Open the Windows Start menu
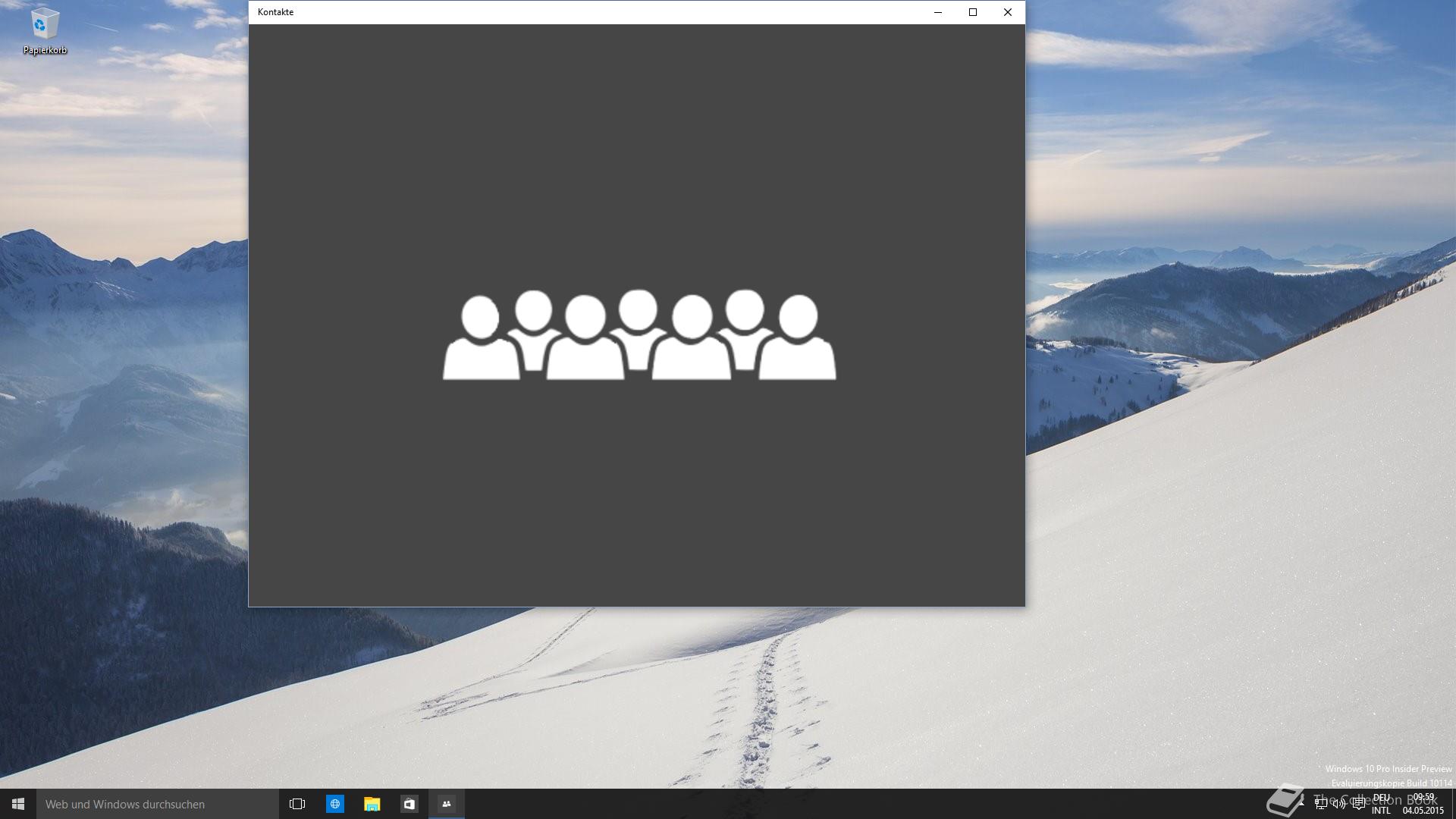This screenshot has height=819, width=1456. [x=18, y=804]
